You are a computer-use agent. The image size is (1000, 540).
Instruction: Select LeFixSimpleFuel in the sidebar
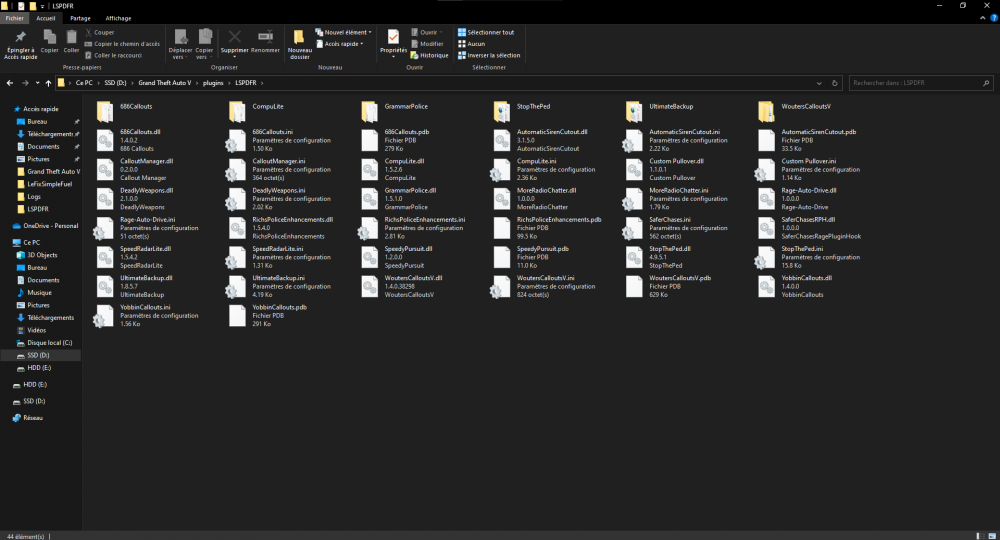coord(49,184)
